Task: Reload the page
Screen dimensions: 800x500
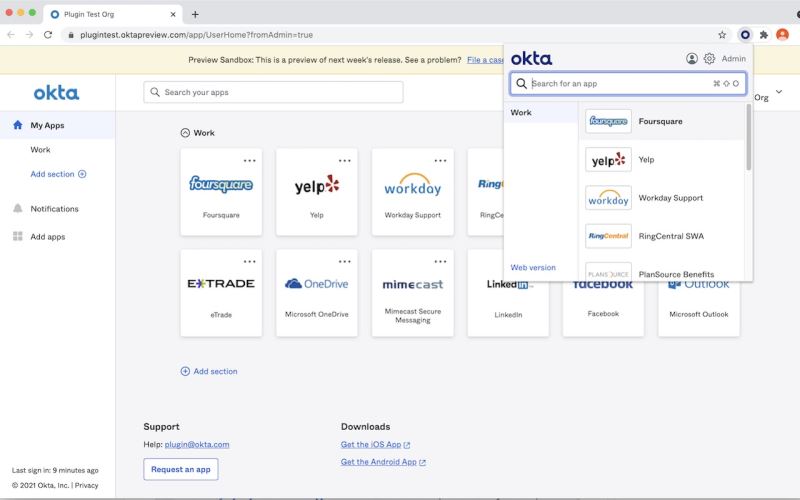Action: (48, 35)
